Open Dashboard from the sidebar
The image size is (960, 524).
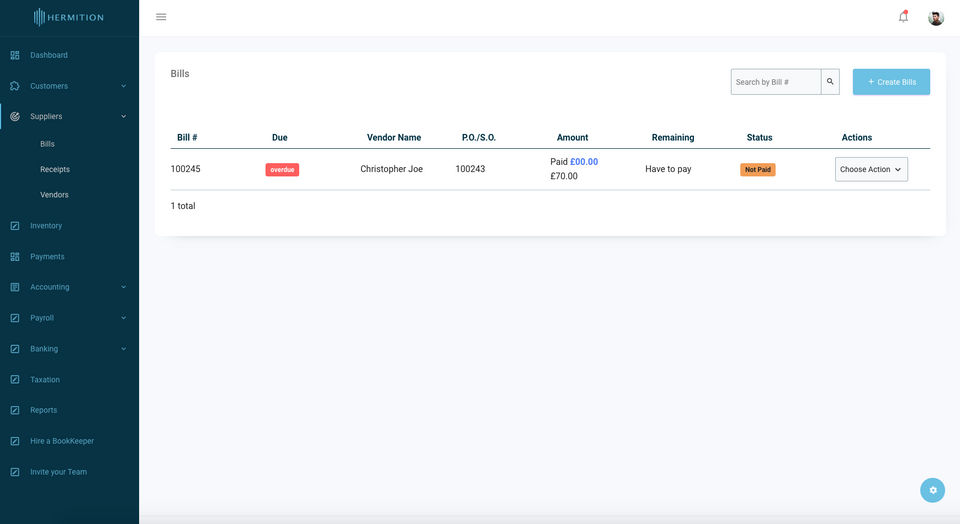49,55
